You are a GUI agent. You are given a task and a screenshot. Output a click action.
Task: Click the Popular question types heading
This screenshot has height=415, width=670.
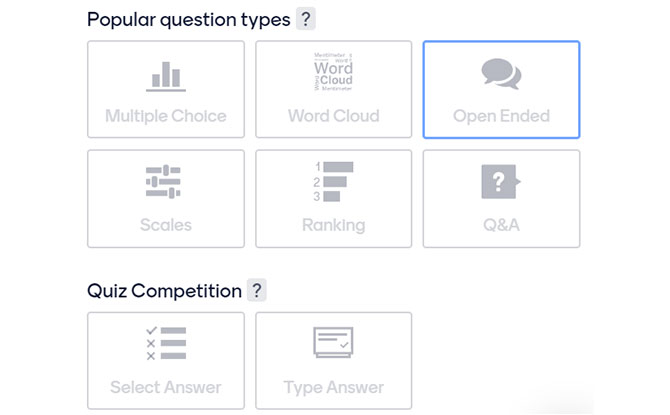coord(189,20)
